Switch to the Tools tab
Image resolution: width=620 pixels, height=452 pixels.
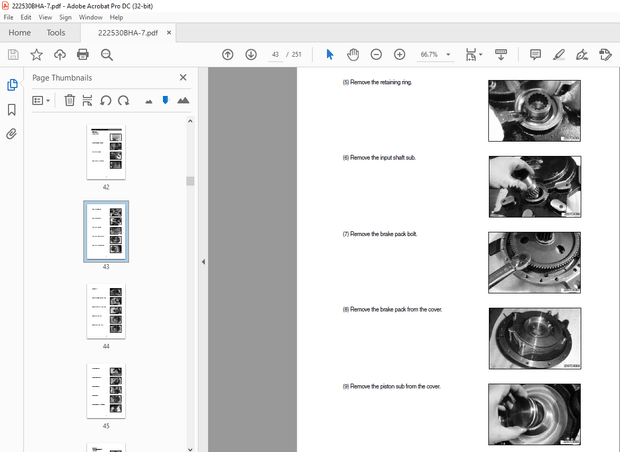pos(56,32)
